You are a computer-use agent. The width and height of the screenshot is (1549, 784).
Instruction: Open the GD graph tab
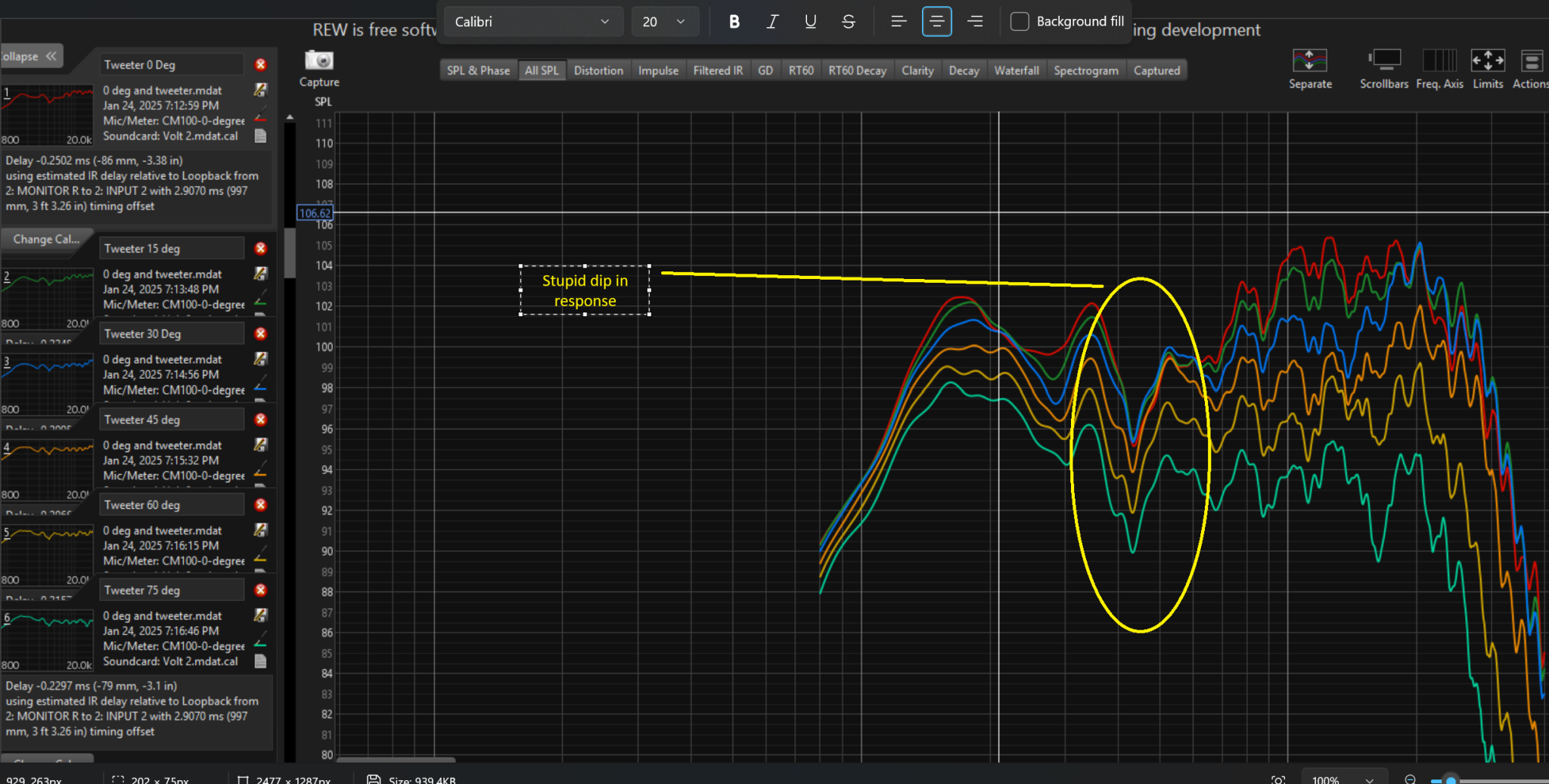tap(765, 70)
